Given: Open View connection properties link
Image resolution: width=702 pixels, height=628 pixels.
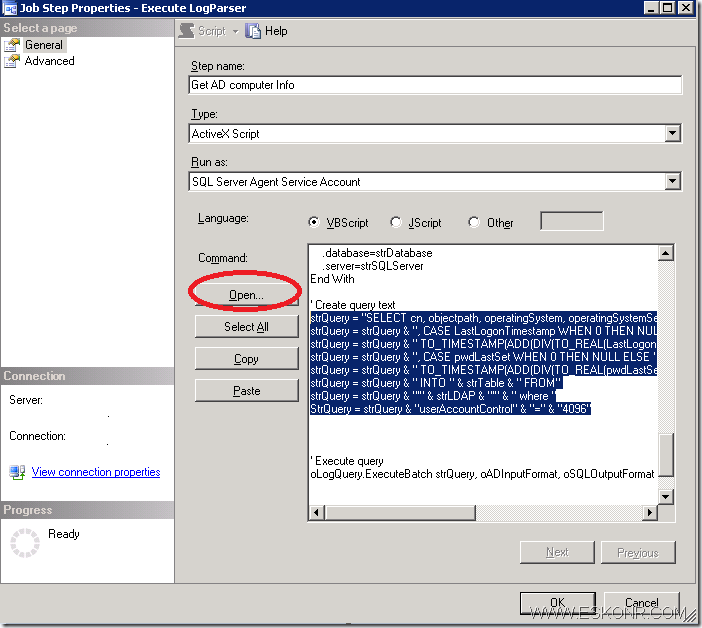Looking at the screenshot, I should point(95,472).
